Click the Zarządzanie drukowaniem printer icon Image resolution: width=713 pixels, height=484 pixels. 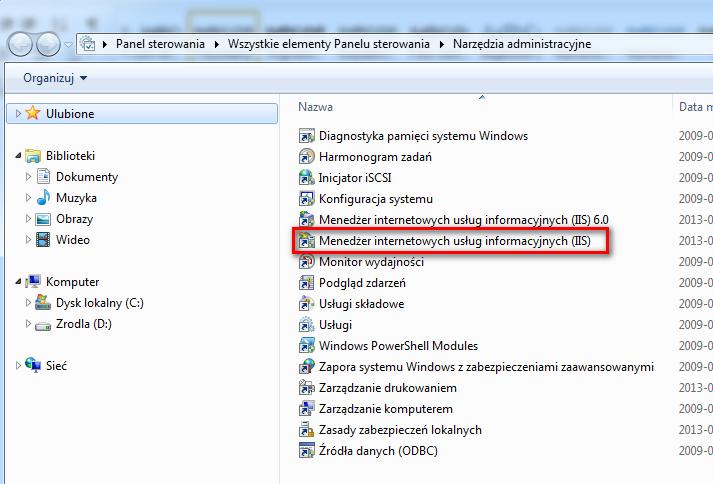[306, 388]
